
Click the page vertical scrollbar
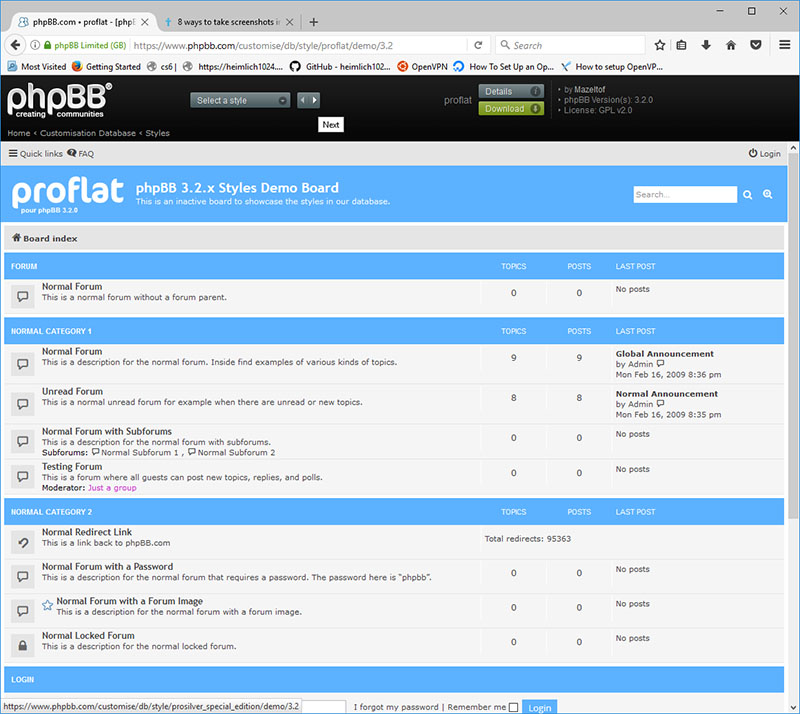click(x=793, y=337)
